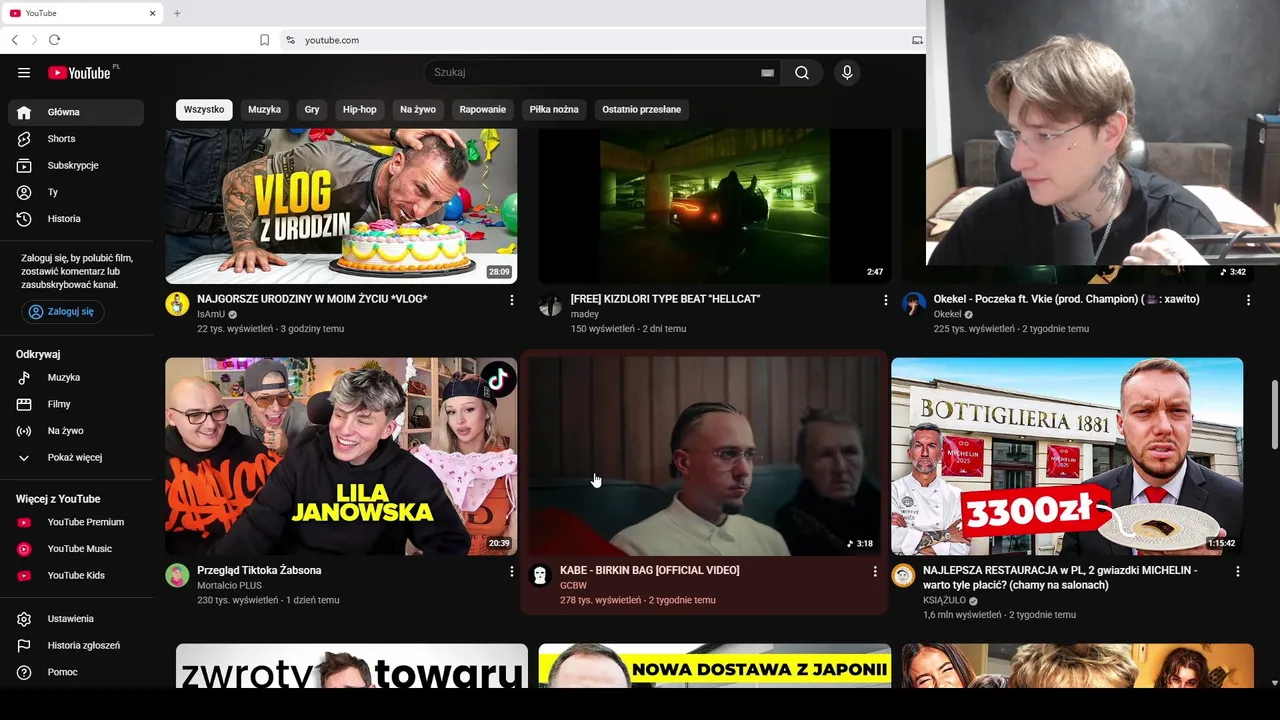Go back in the browser
Image resolution: width=1280 pixels, height=720 pixels.
point(15,40)
